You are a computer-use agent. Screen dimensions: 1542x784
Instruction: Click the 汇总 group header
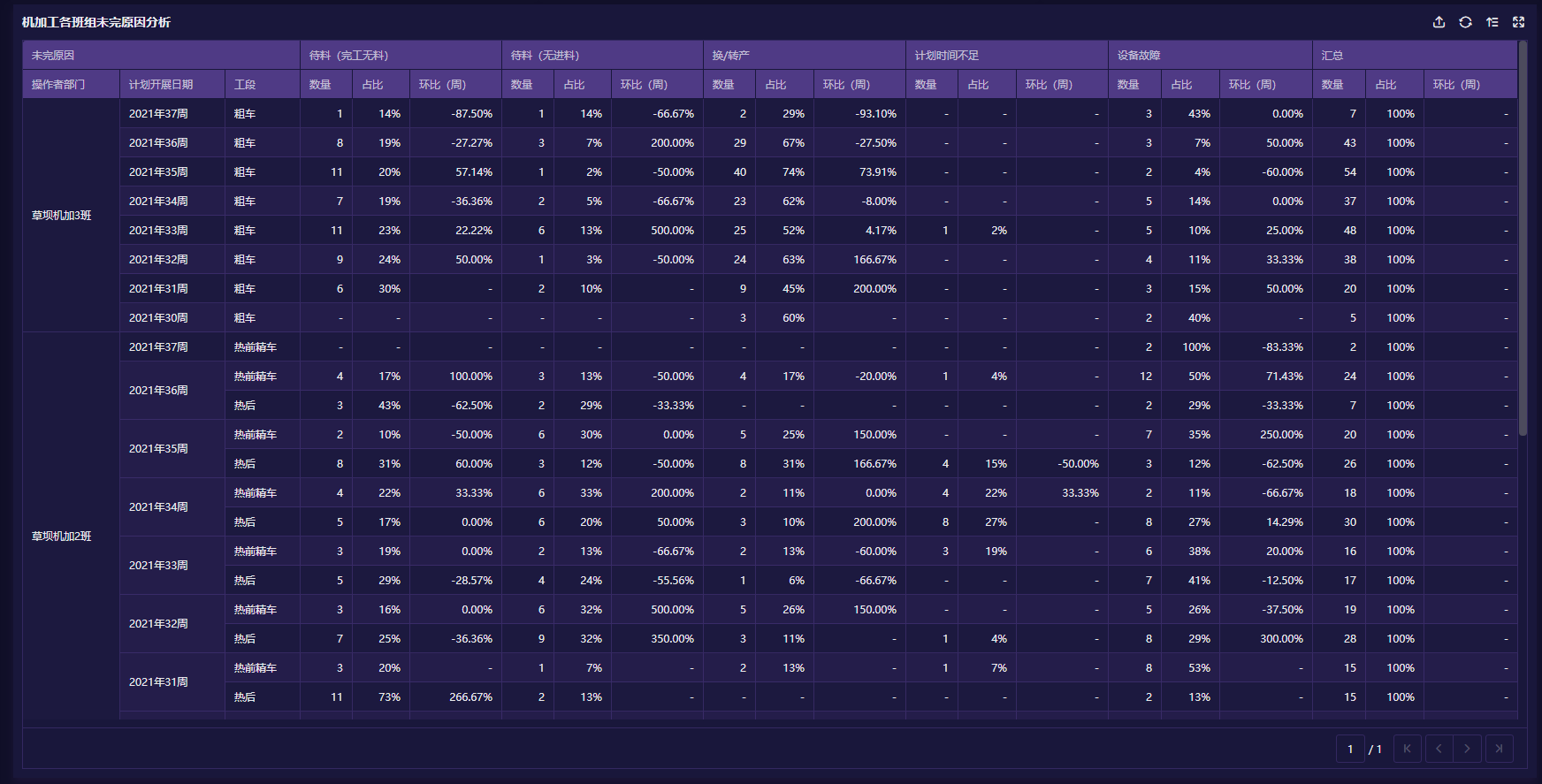click(1332, 56)
